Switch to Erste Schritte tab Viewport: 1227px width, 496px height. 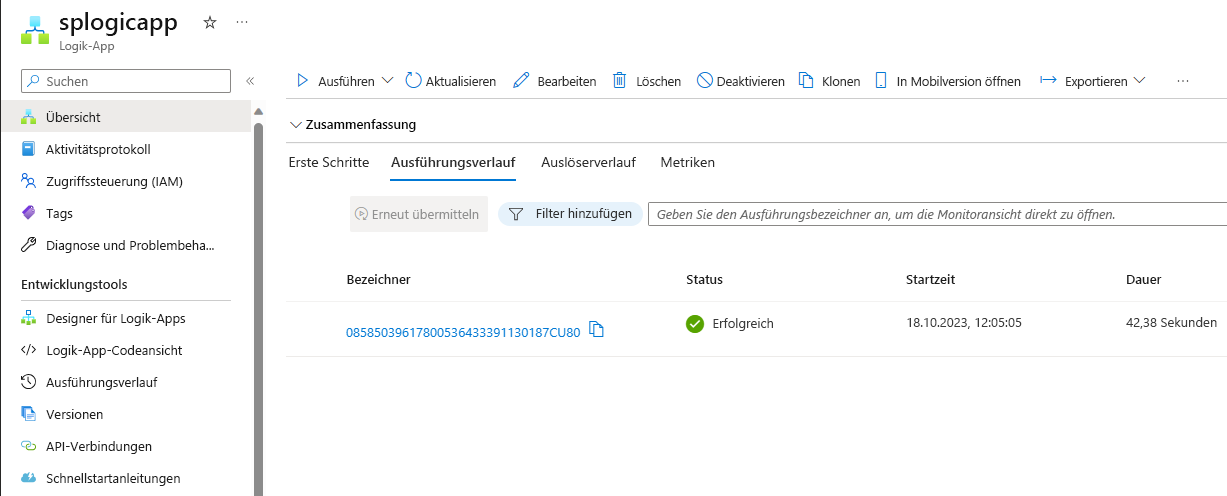pyautogui.click(x=329, y=162)
